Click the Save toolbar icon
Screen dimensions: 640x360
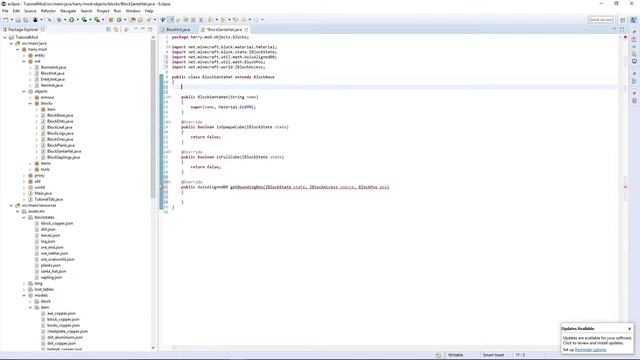point(18,20)
